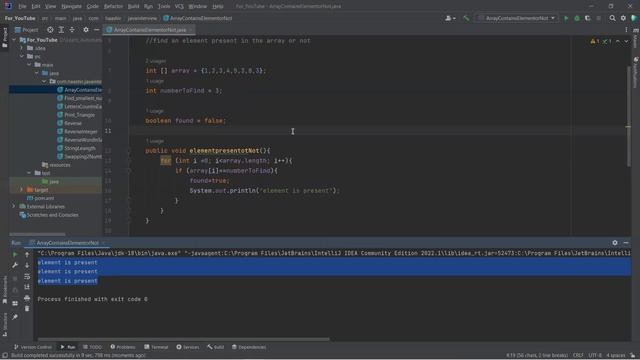The width and height of the screenshot is (640, 360).
Task: Open the Build menu
Action: click(x=133, y=6)
